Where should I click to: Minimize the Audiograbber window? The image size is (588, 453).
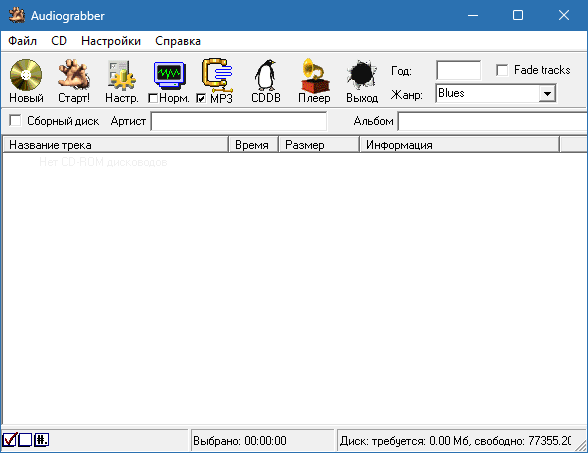coord(473,15)
